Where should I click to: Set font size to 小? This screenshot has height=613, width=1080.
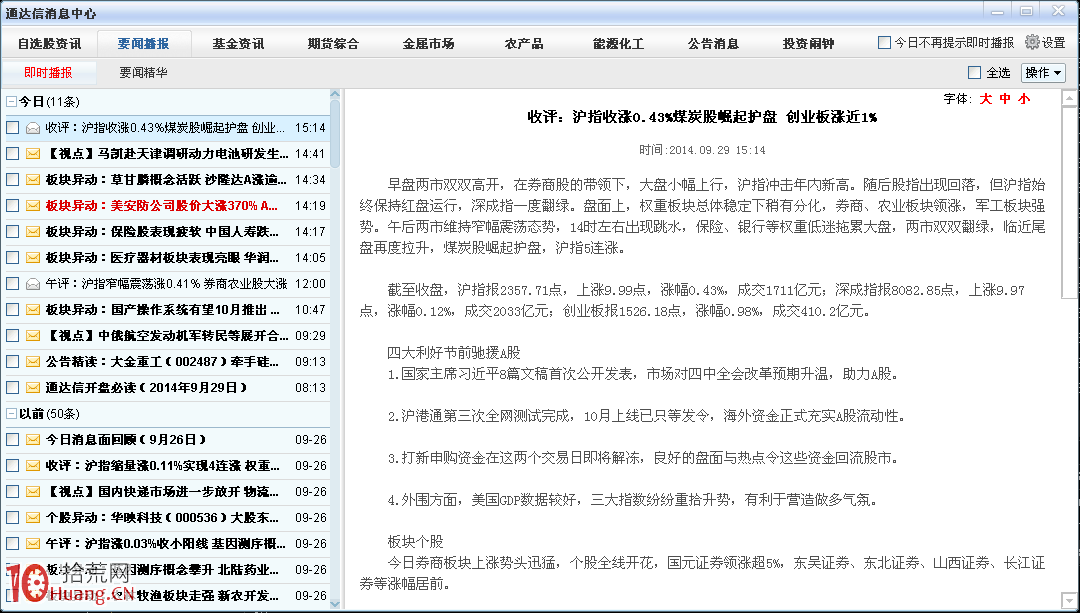(1024, 99)
